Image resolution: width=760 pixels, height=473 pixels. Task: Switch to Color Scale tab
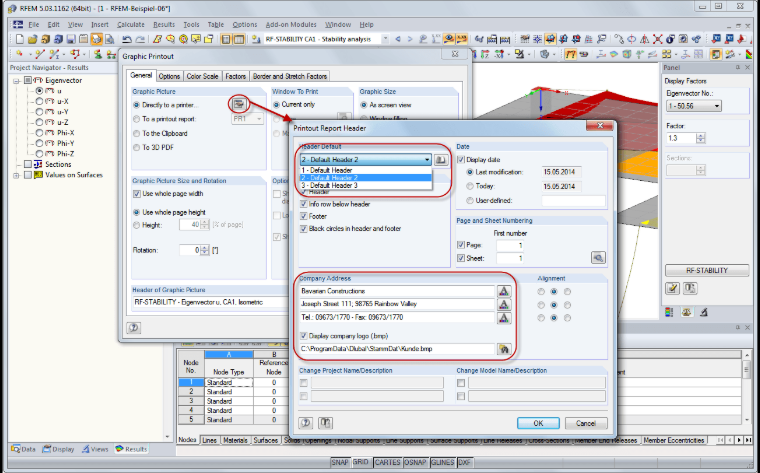pos(202,76)
